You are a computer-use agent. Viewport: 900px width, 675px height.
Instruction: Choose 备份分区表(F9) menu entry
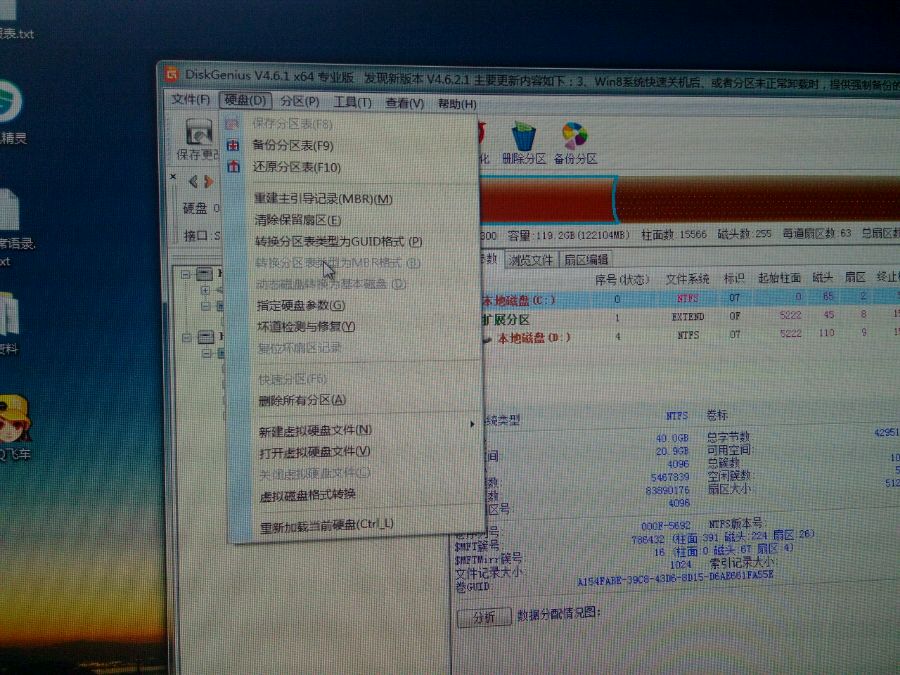(x=293, y=145)
